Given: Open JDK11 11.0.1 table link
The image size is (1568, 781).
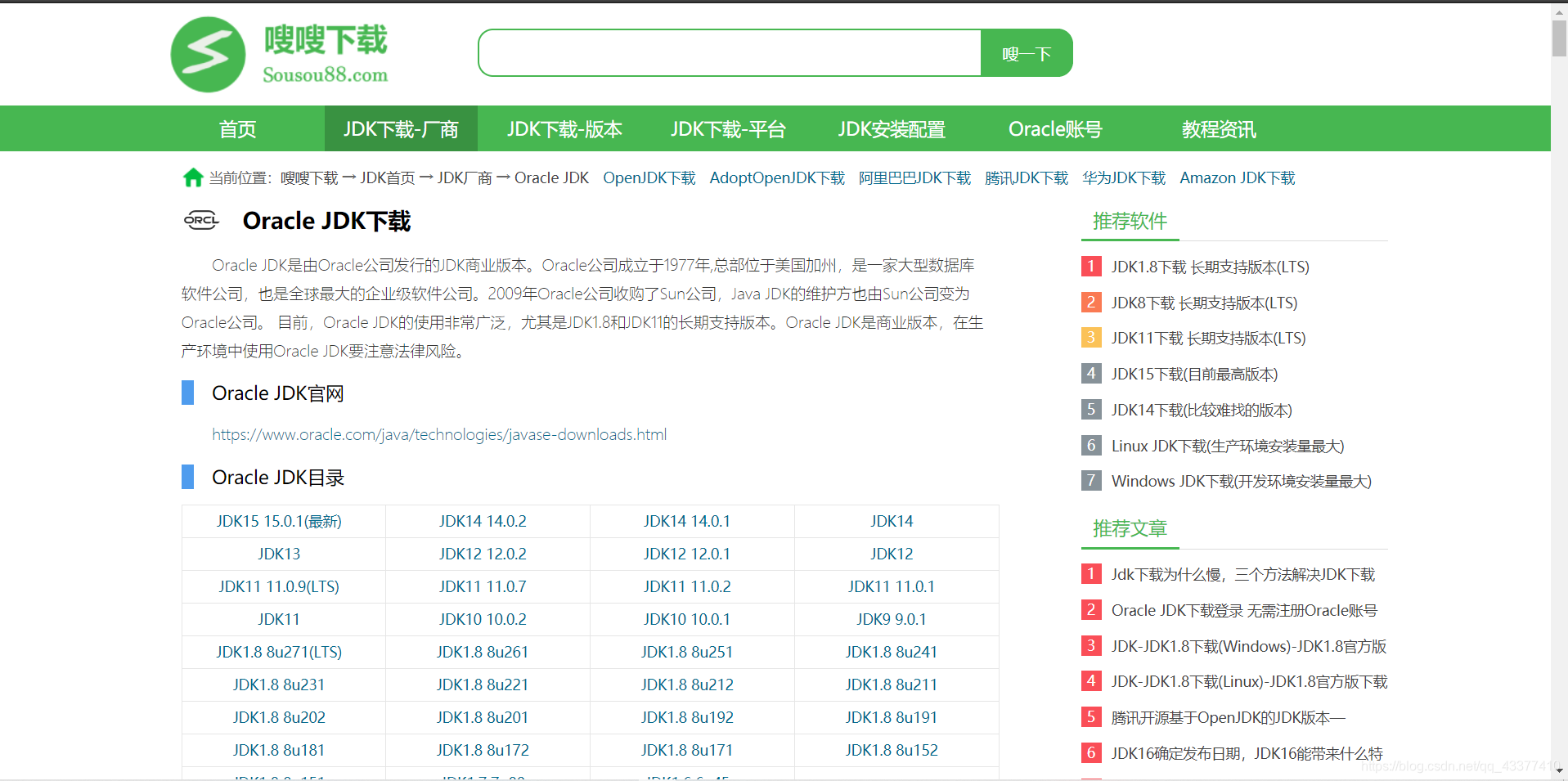Looking at the screenshot, I should 892,586.
